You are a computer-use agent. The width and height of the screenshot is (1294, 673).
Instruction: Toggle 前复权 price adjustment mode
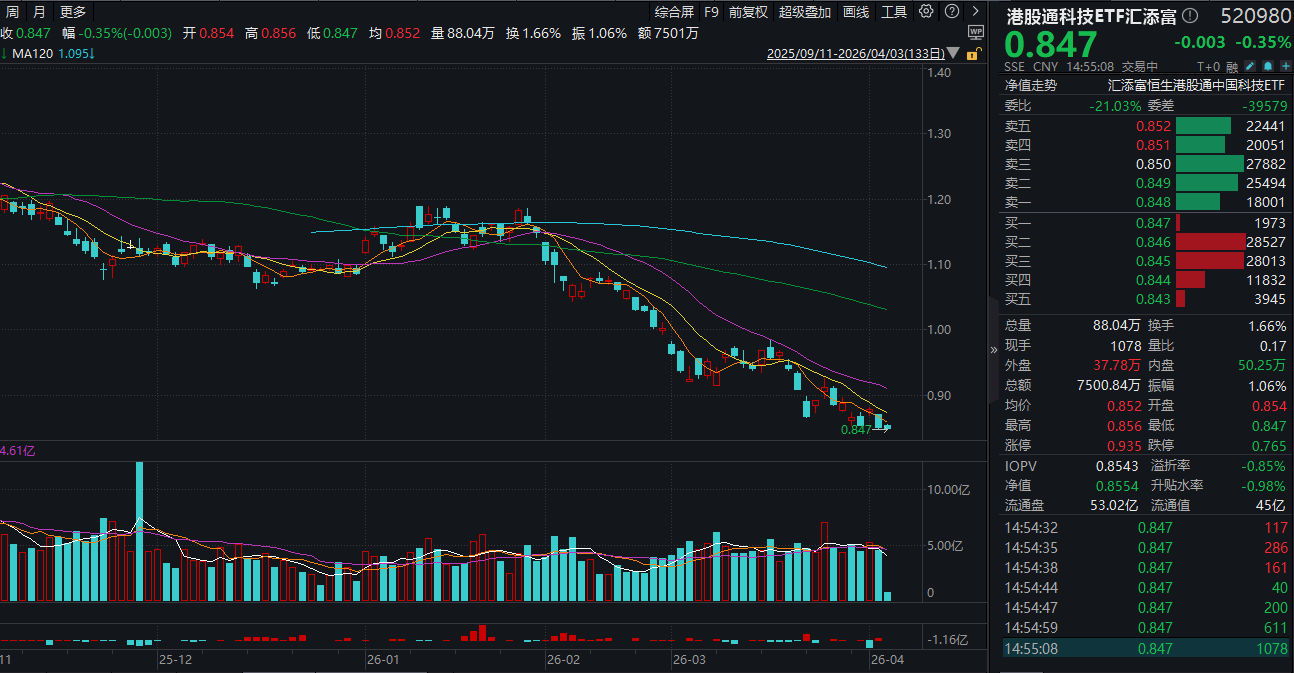coord(748,12)
